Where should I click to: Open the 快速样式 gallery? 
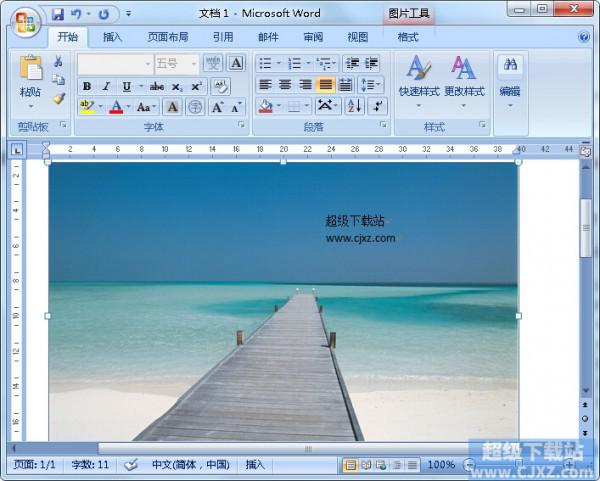(419, 82)
